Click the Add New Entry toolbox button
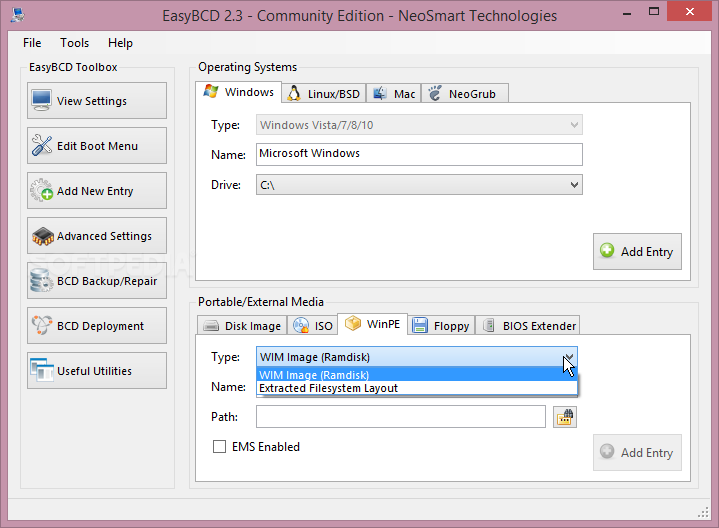This screenshot has width=719, height=528. pos(97,190)
